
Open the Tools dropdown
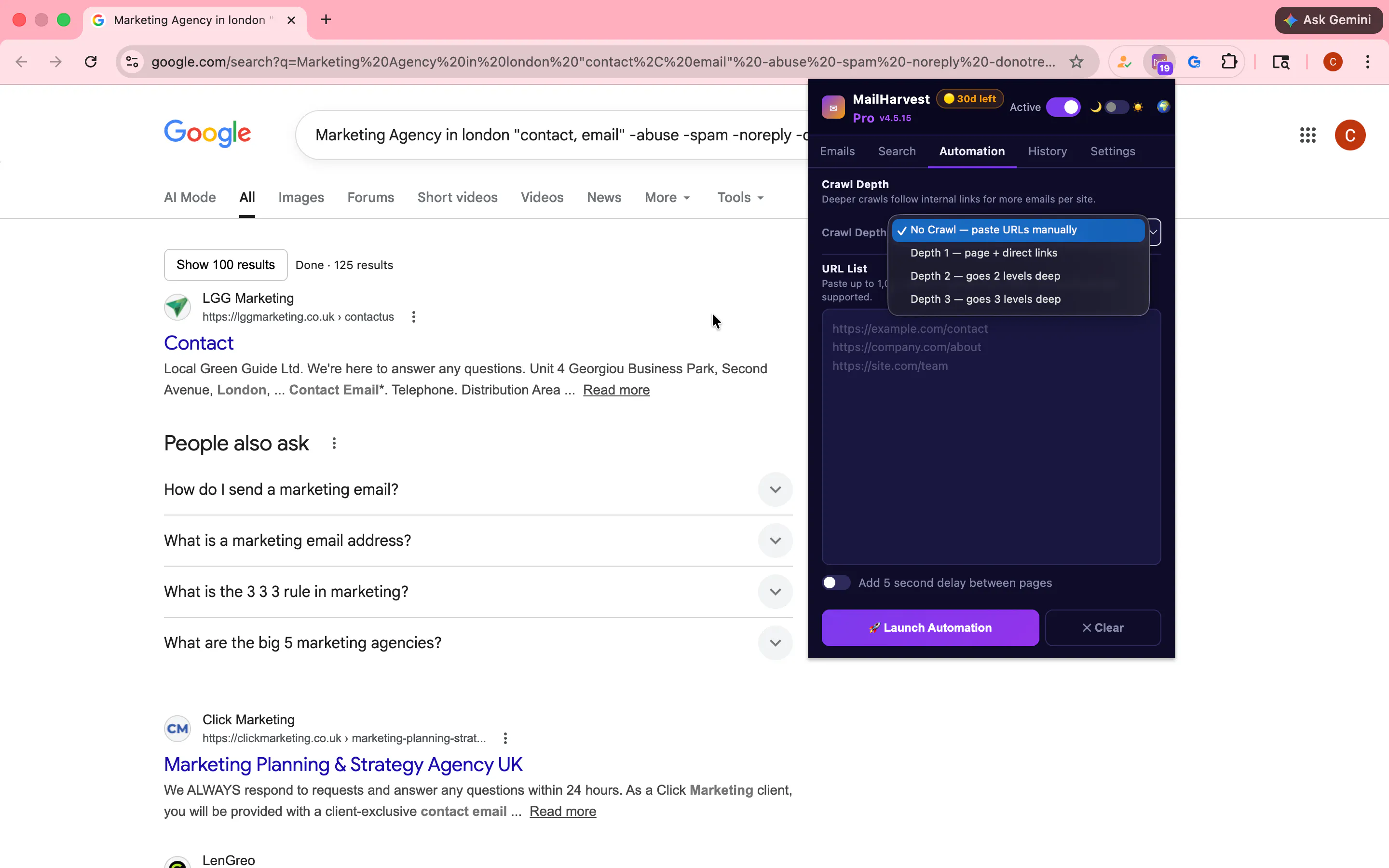point(740,198)
